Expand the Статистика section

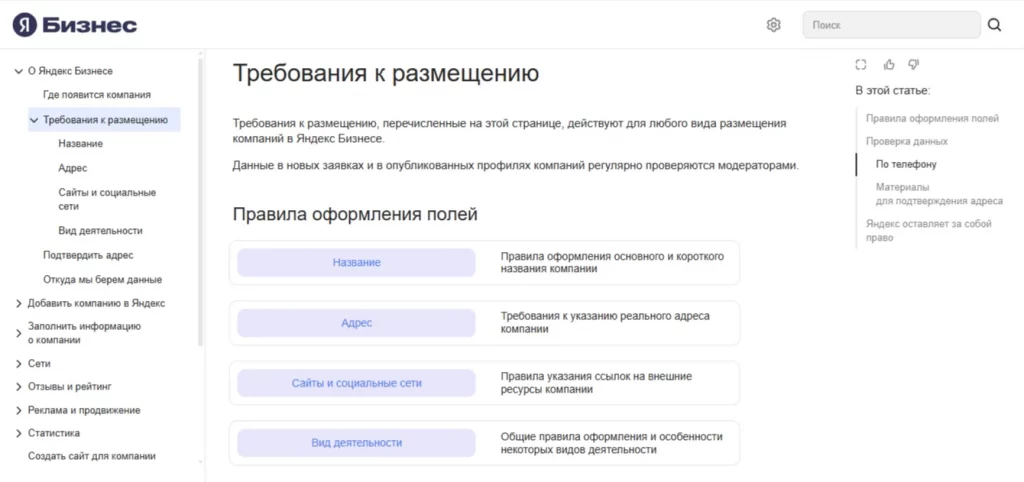(x=18, y=433)
